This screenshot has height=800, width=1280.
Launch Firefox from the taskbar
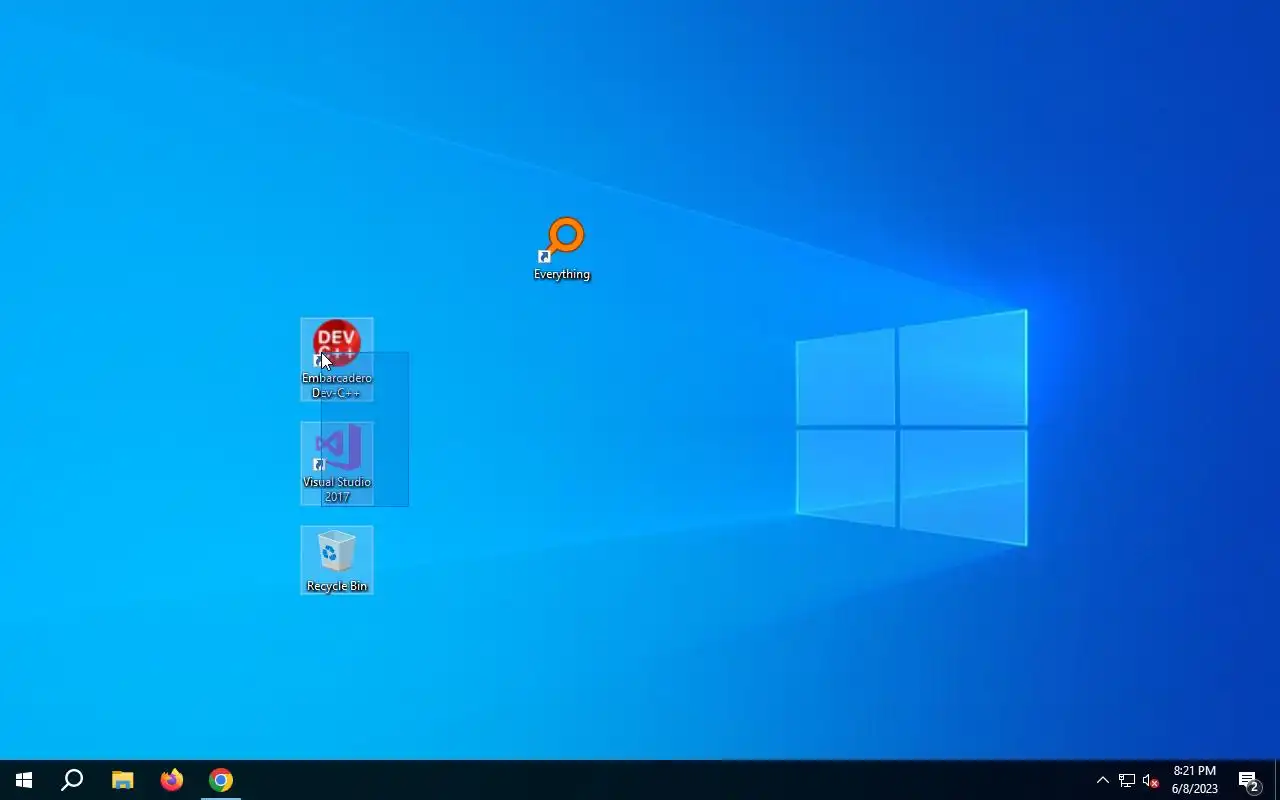(x=172, y=780)
